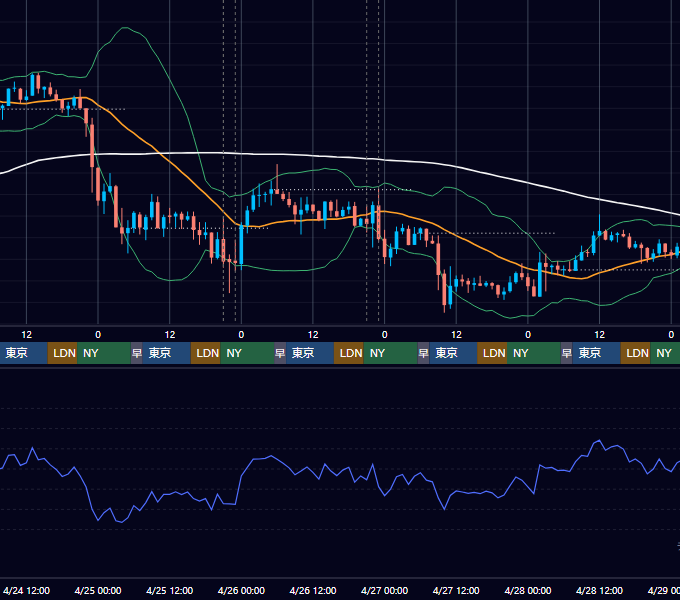The image size is (680, 600).
Task: Click the 4/26 12:00 time label
Action: (313, 590)
